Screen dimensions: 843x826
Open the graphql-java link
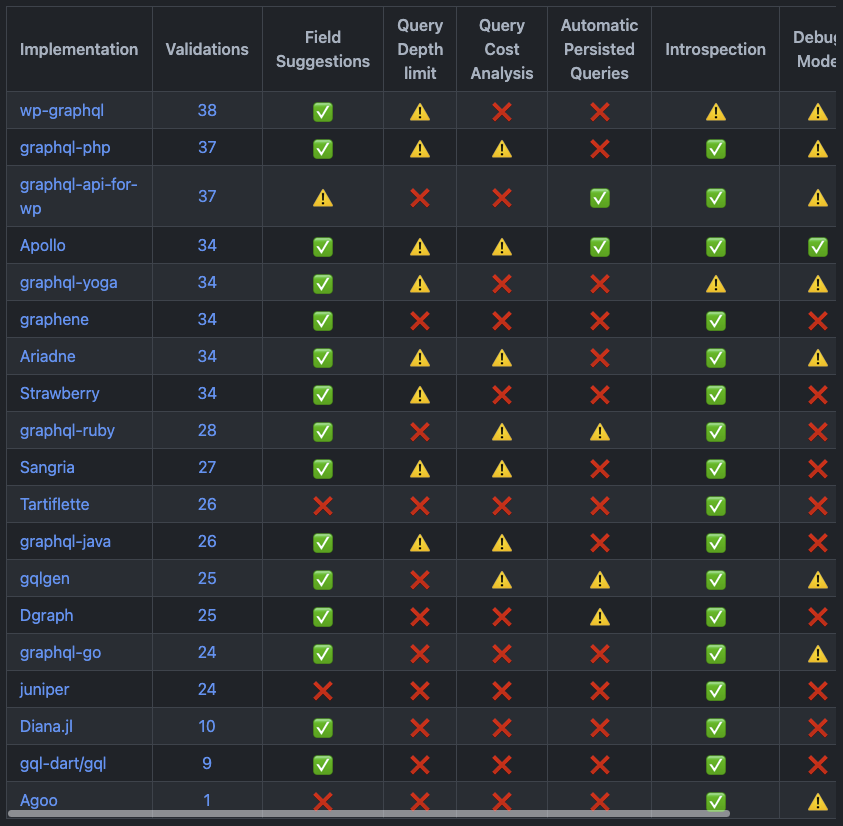point(65,542)
